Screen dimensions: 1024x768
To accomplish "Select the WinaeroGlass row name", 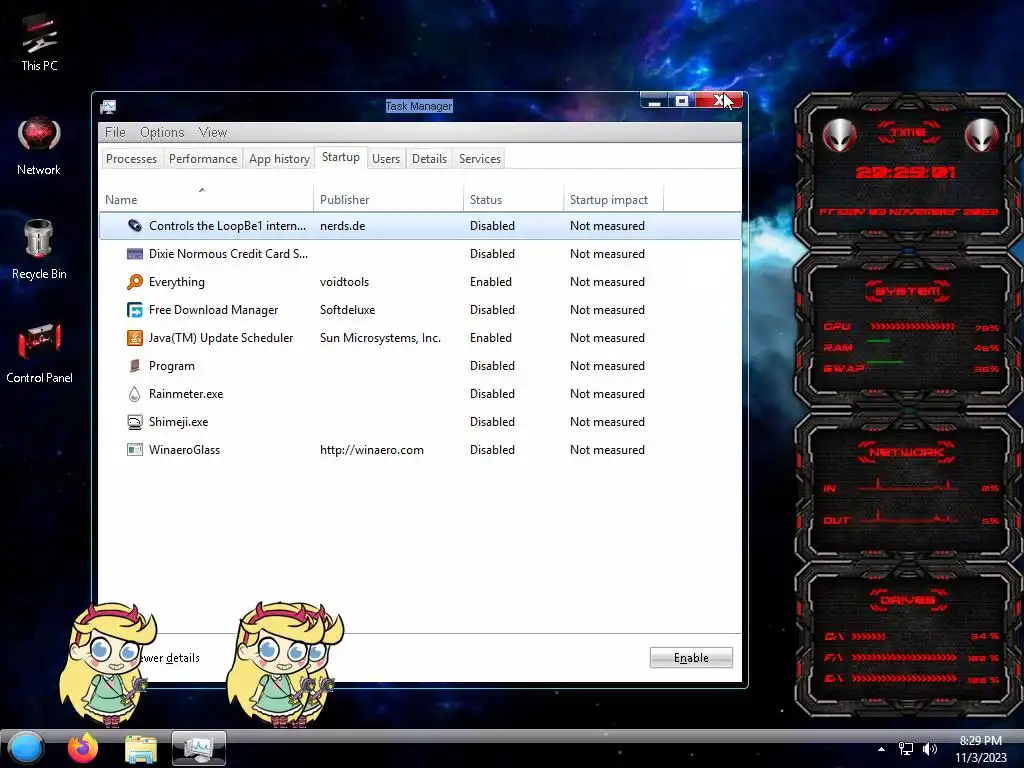I will (184, 450).
